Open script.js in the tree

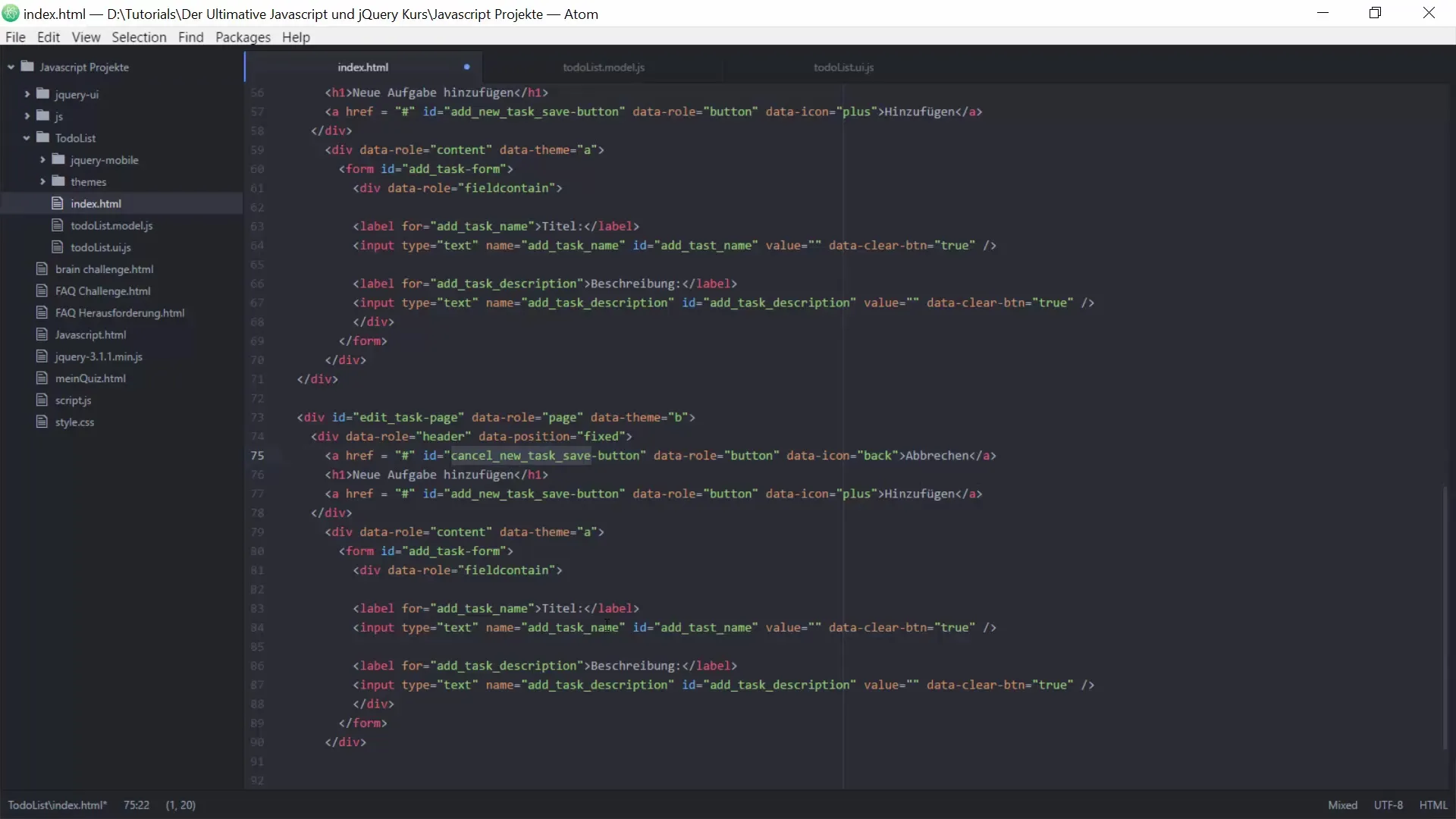pyautogui.click(x=73, y=400)
